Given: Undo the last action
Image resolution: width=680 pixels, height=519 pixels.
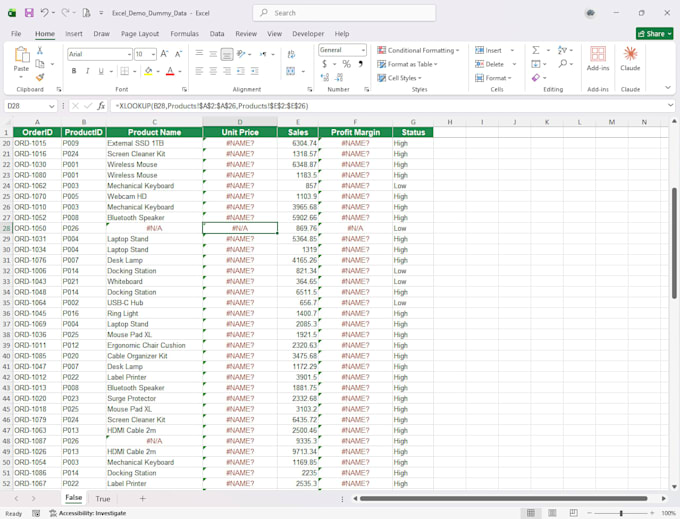Looking at the screenshot, I should pos(44,13).
